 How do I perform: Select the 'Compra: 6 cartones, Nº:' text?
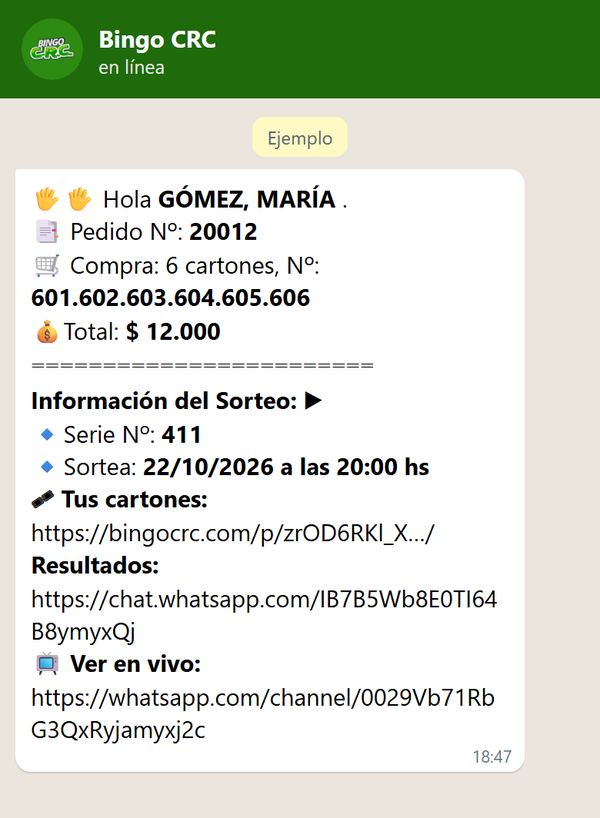click(x=195, y=266)
